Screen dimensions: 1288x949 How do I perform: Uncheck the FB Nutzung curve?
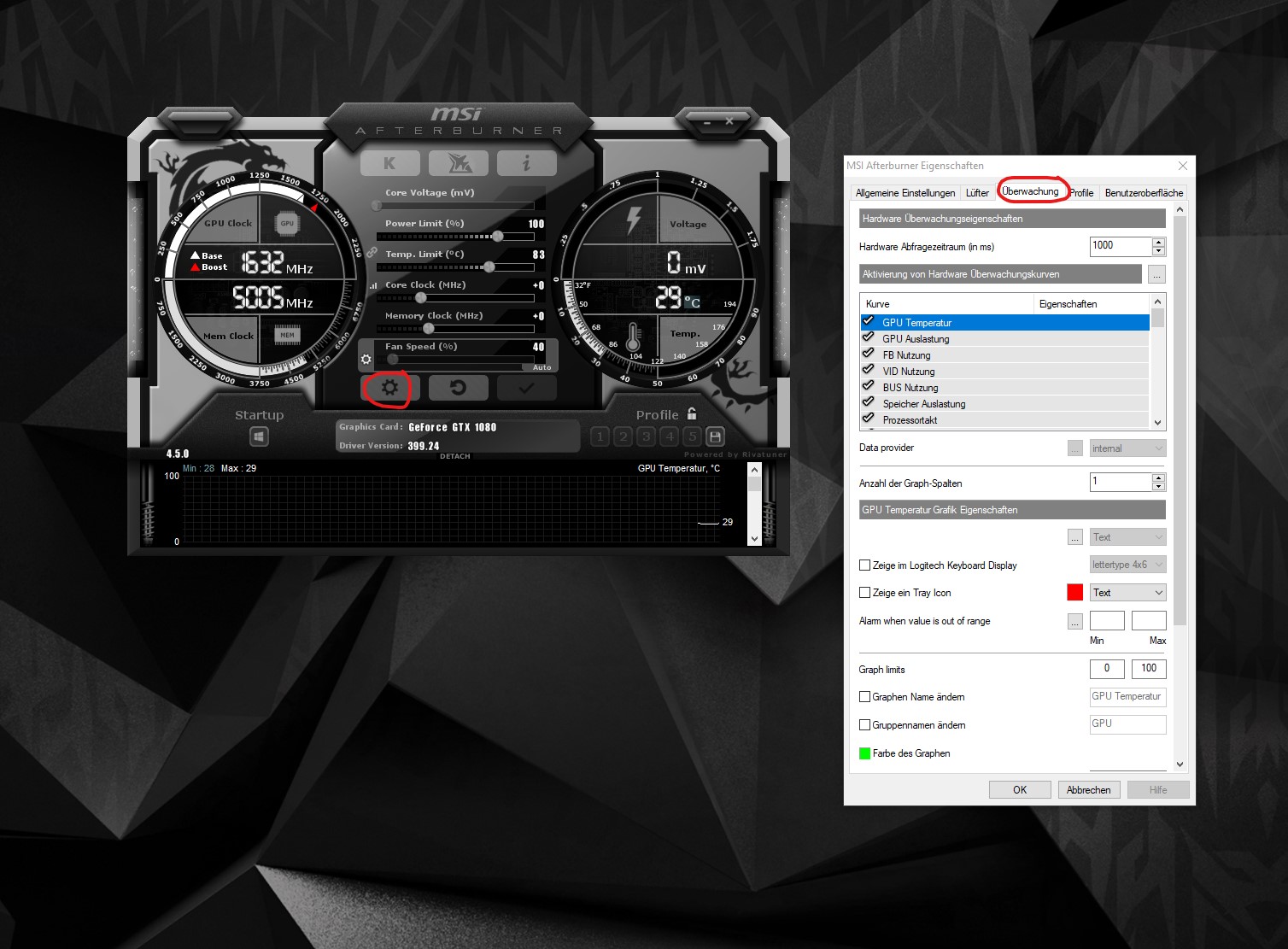[869, 354]
